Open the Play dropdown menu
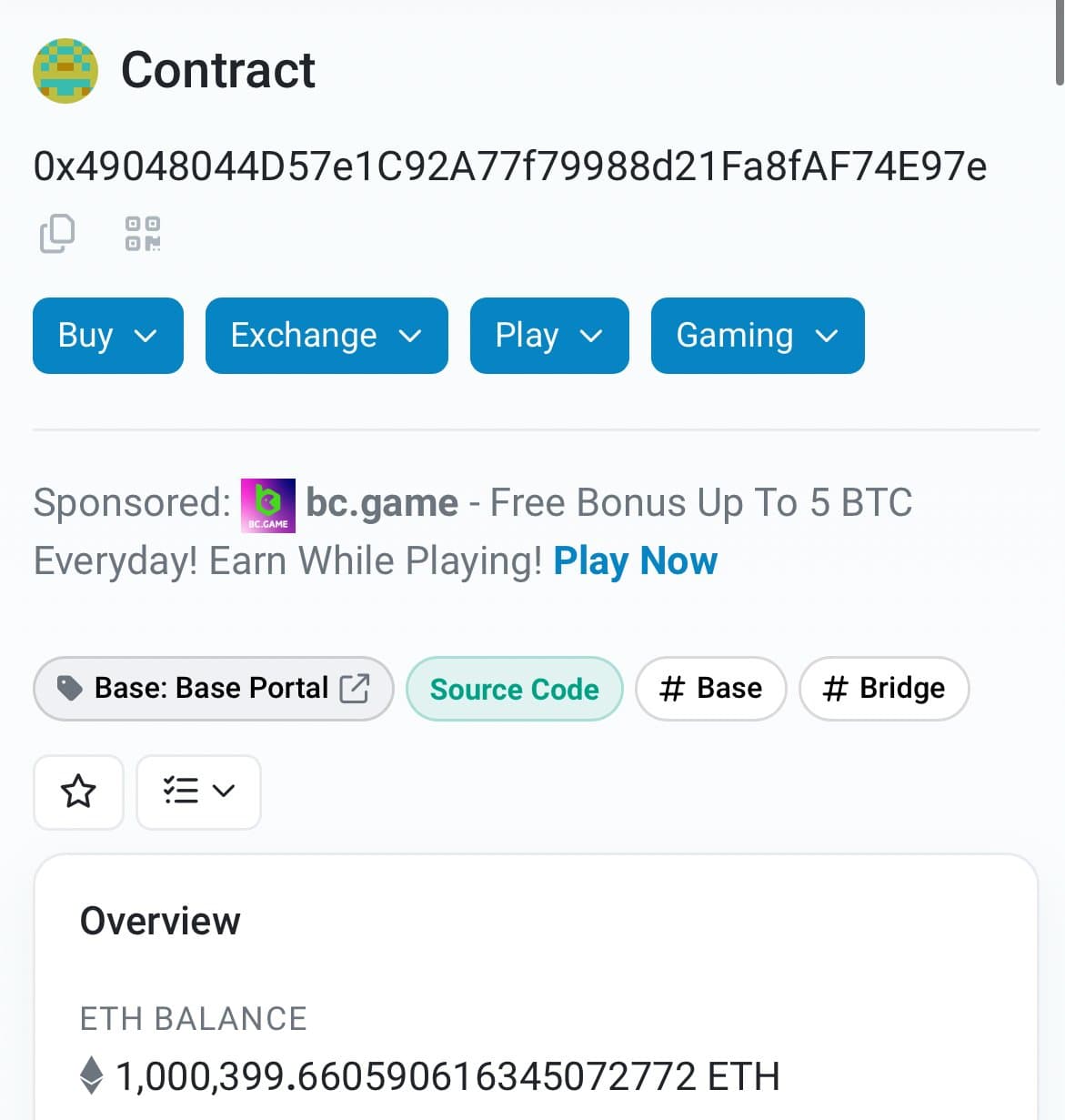 pos(549,336)
